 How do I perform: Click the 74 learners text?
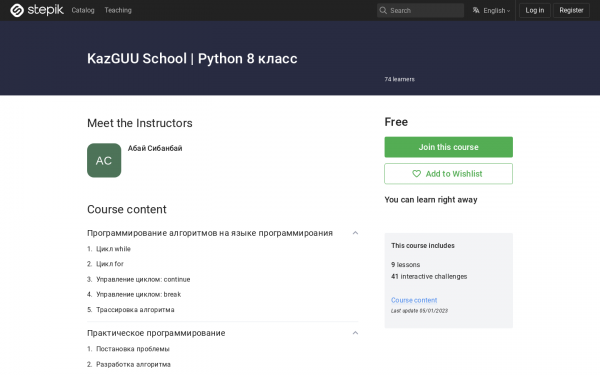coord(399,79)
